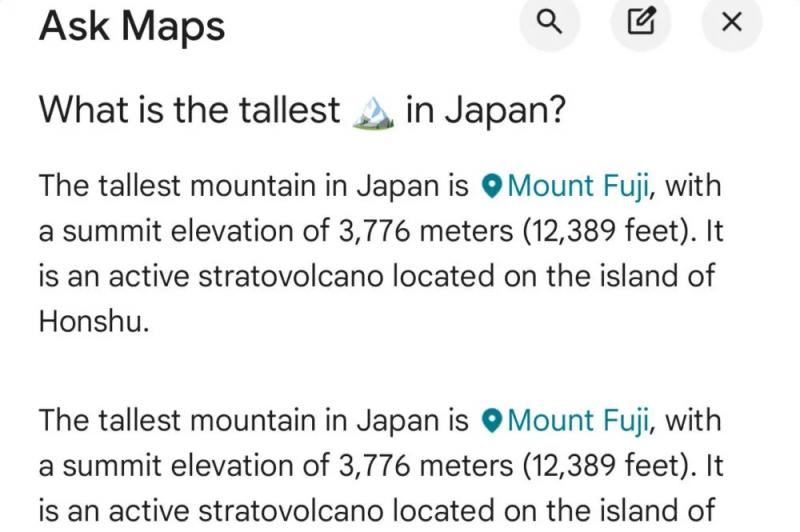Click the pin icon in second answer
This screenshot has height=532, width=800.
click(x=491, y=421)
